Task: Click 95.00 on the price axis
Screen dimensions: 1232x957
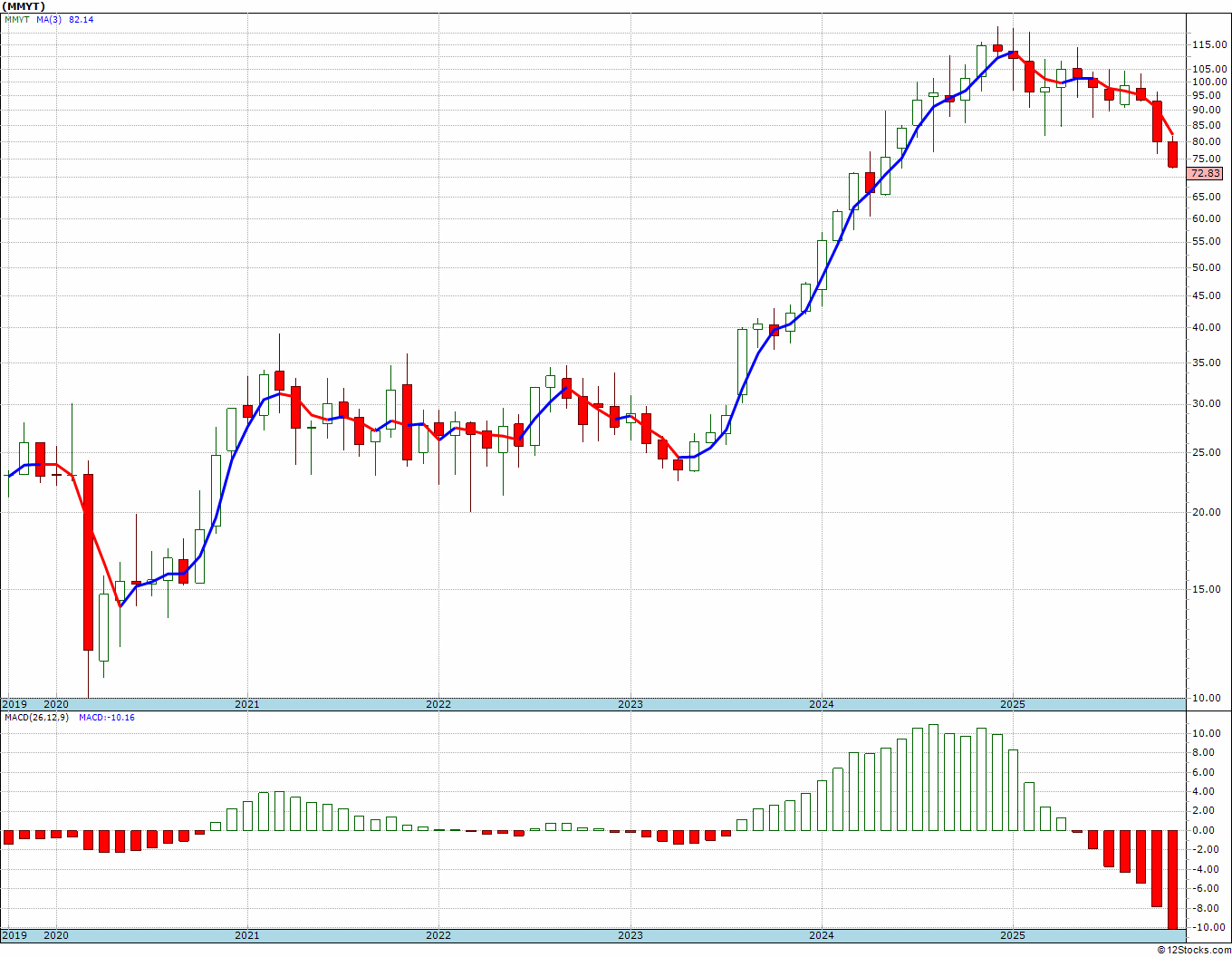Action: (1207, 95)
